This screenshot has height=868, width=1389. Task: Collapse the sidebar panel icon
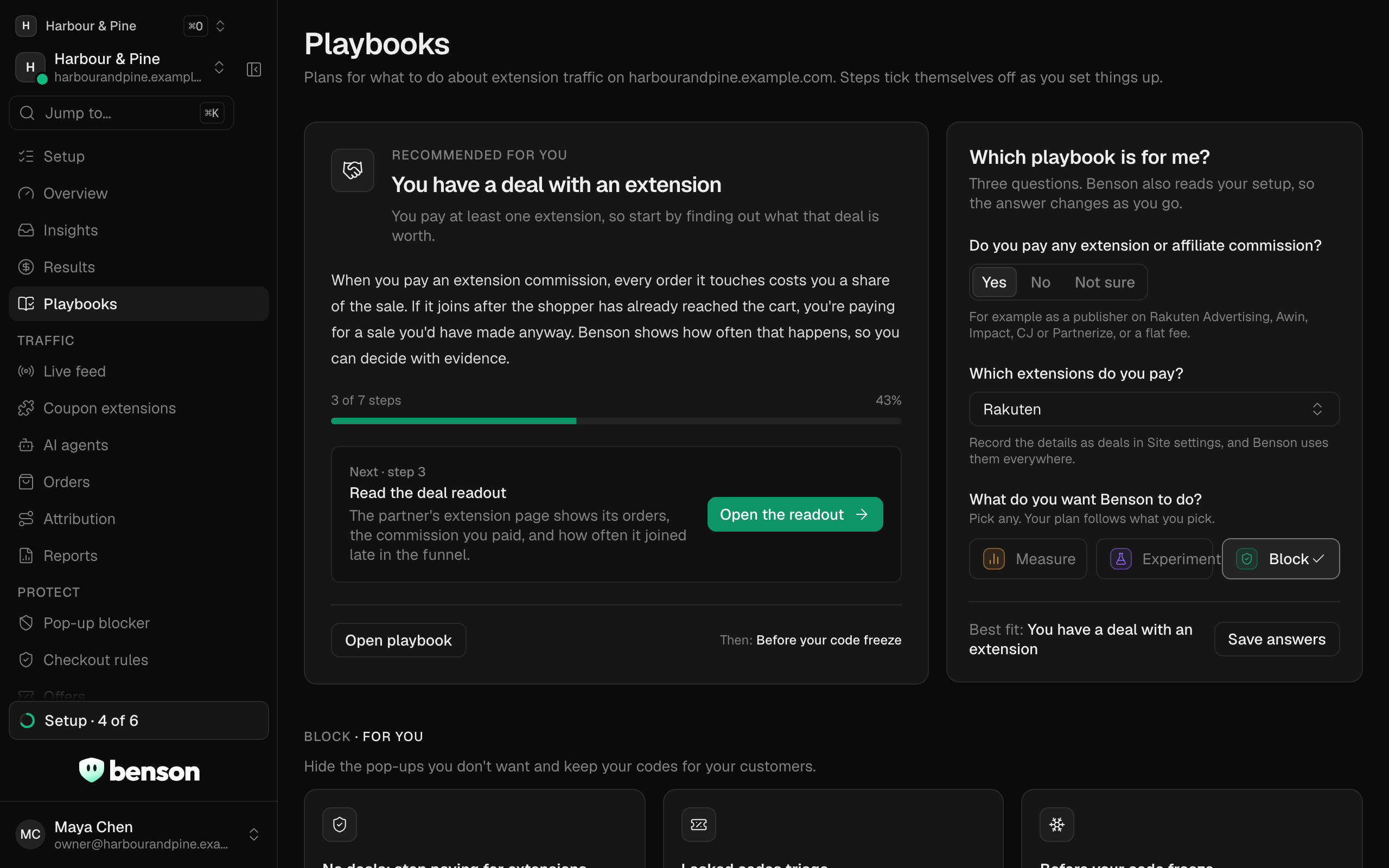tap(254, 69)
